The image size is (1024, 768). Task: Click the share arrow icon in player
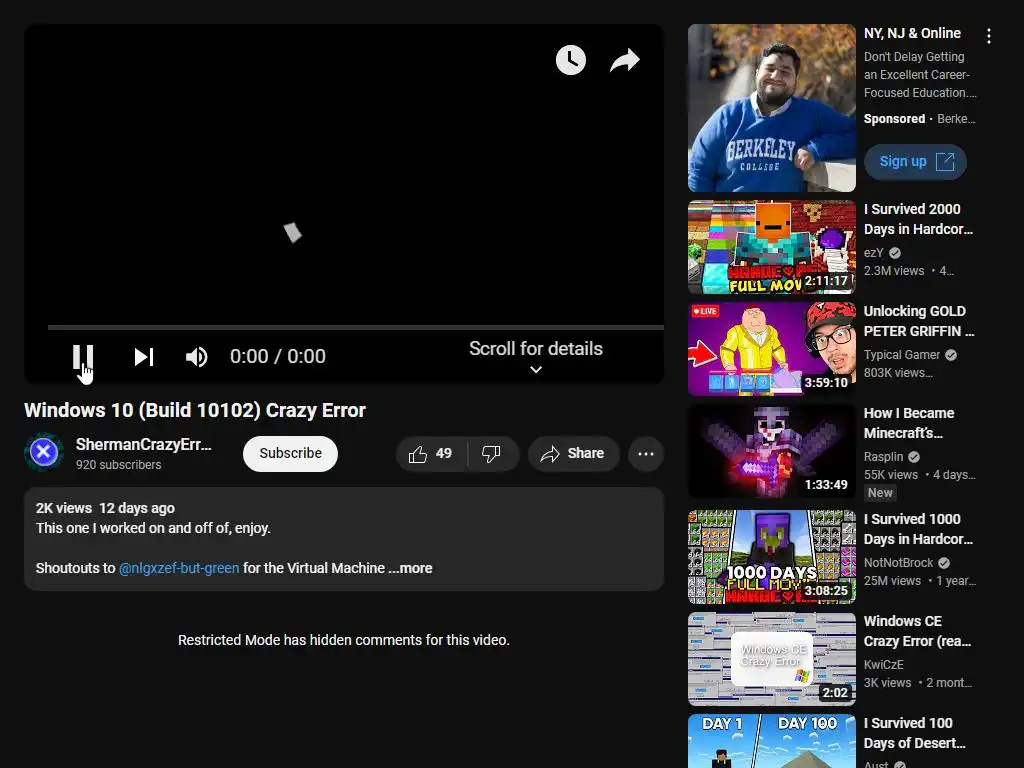tap(625, 60)
